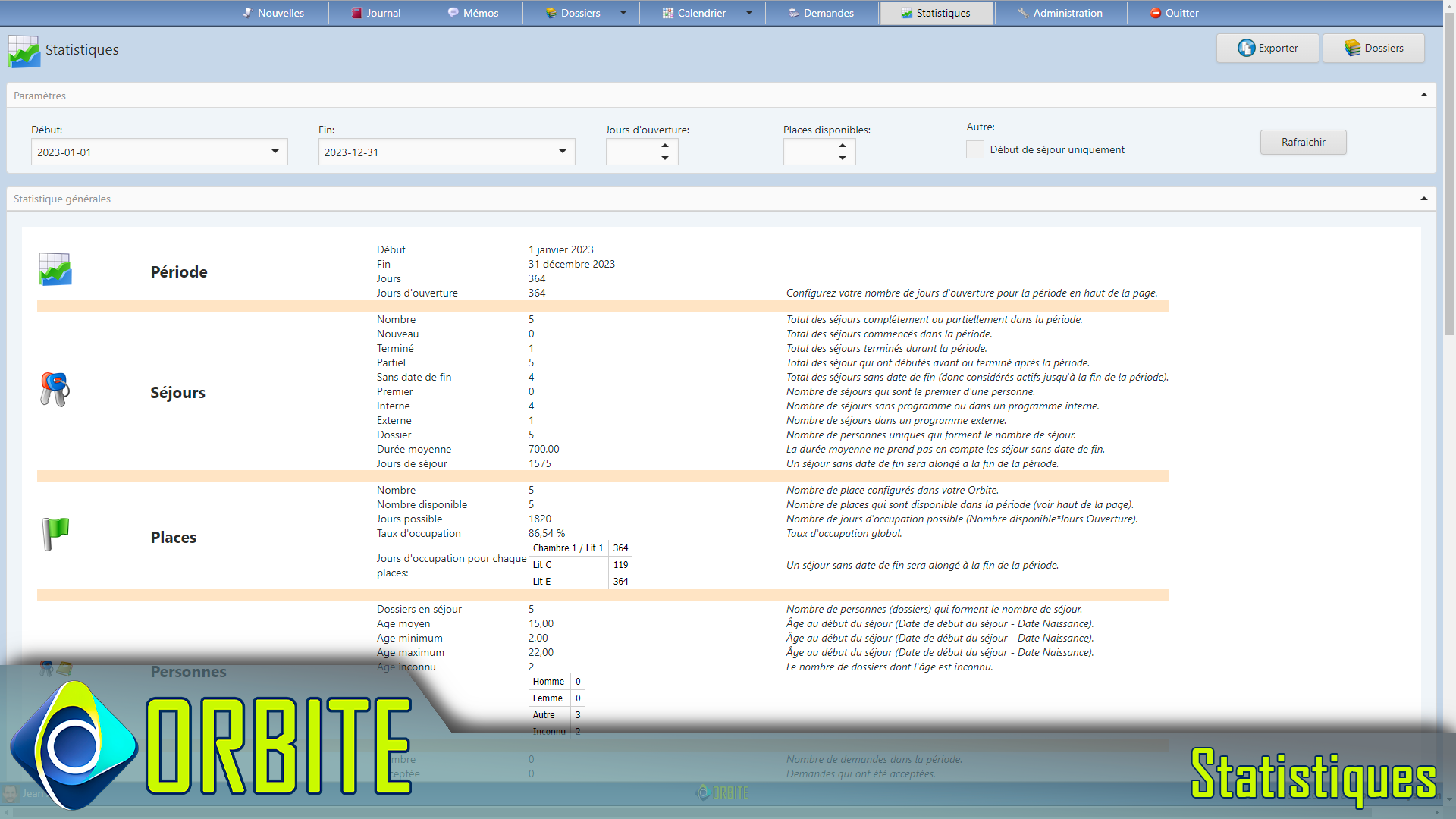Screen dimensions: 1456x819
Task: Click the Places heading
Action: [174, 537]
